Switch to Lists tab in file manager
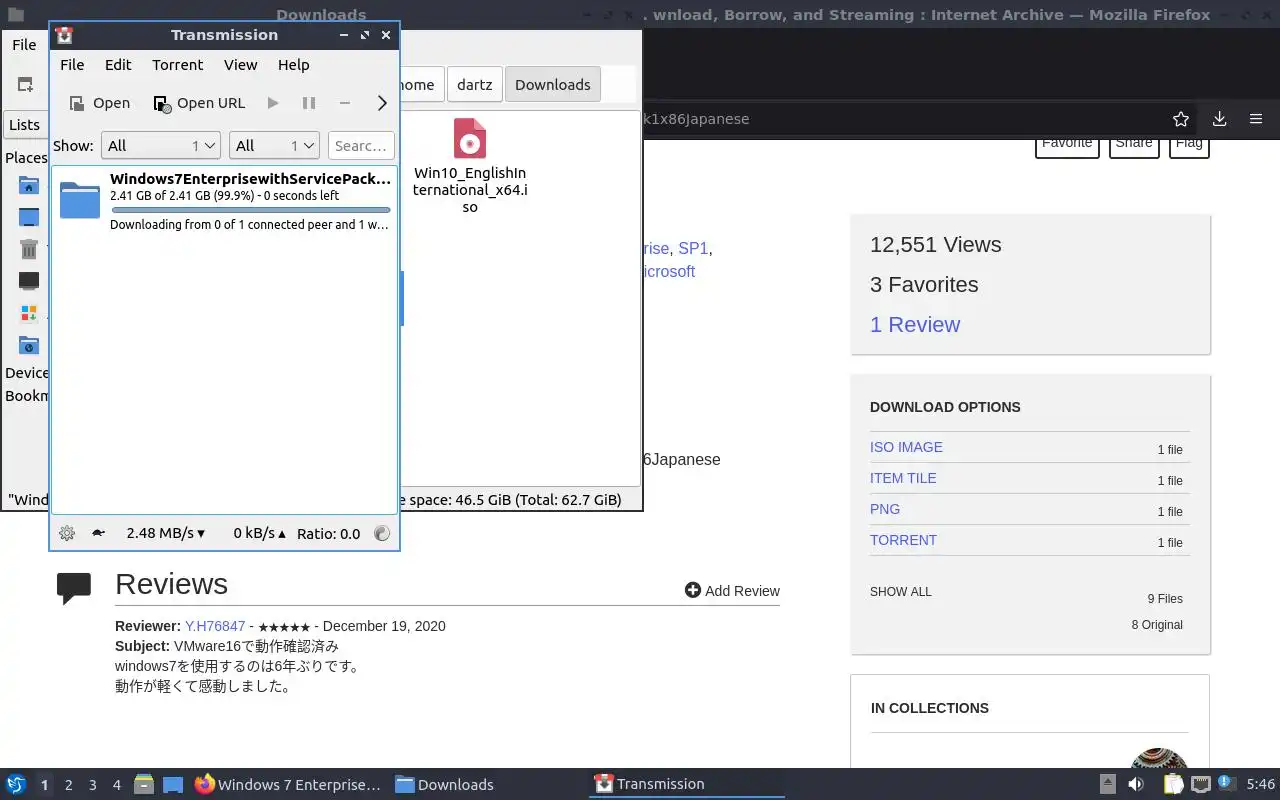 pos(24,125)
